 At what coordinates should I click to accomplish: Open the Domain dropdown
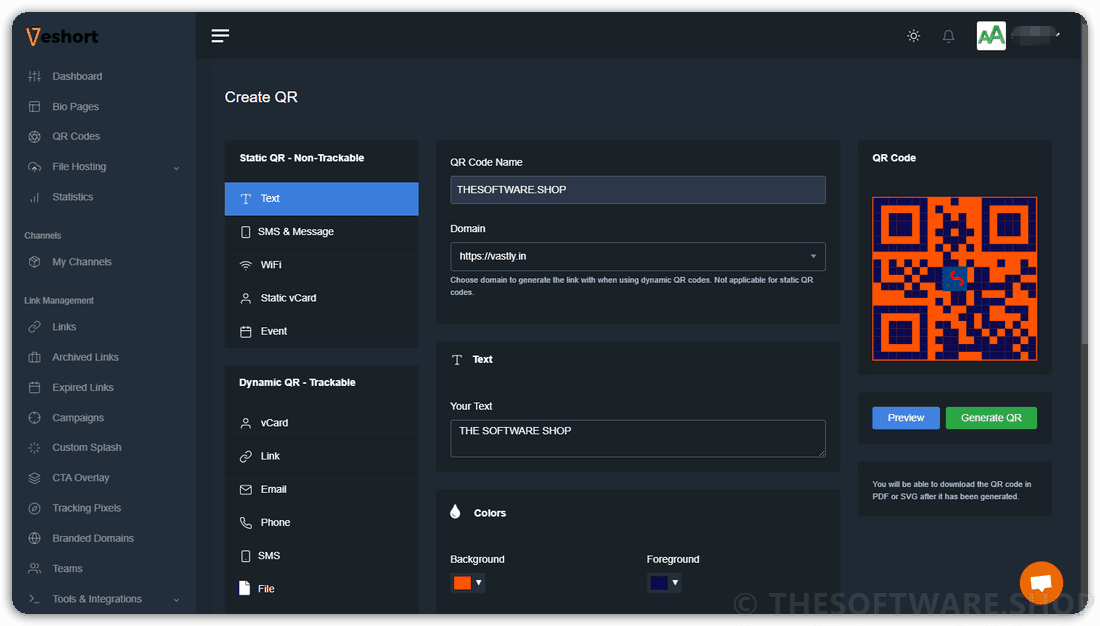tap(638, 256)
